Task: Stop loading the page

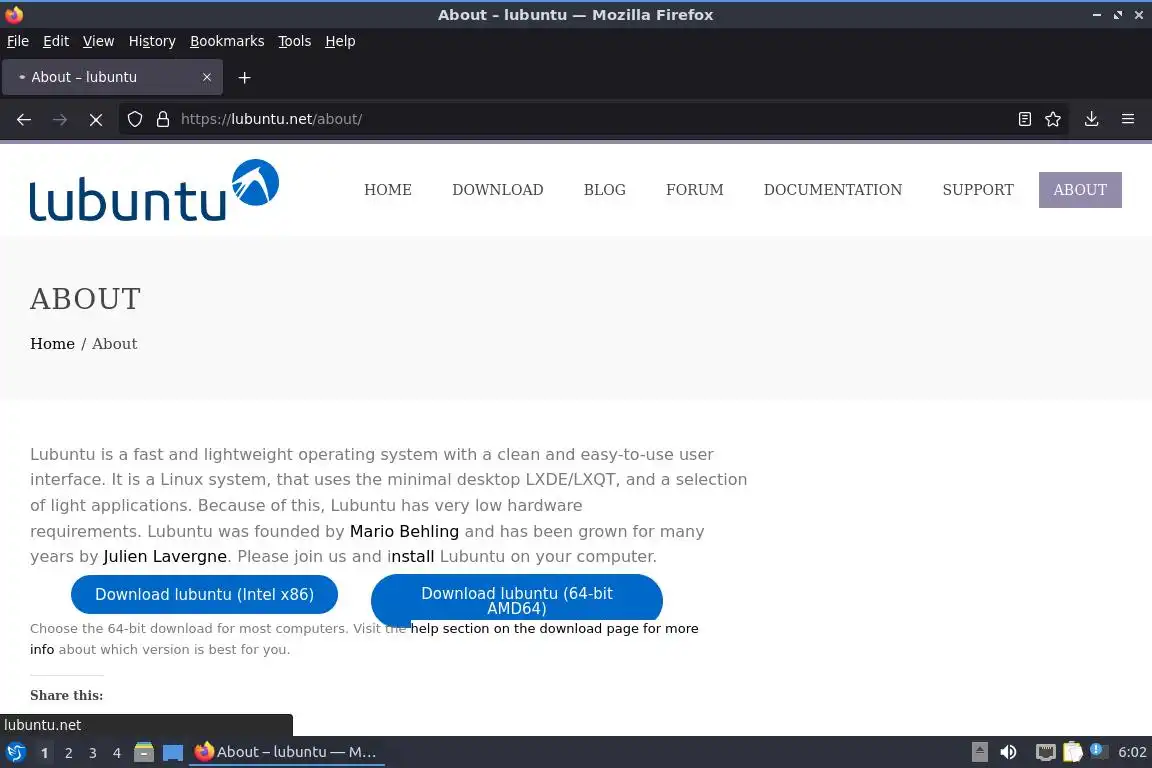Action: pos(96,119)
